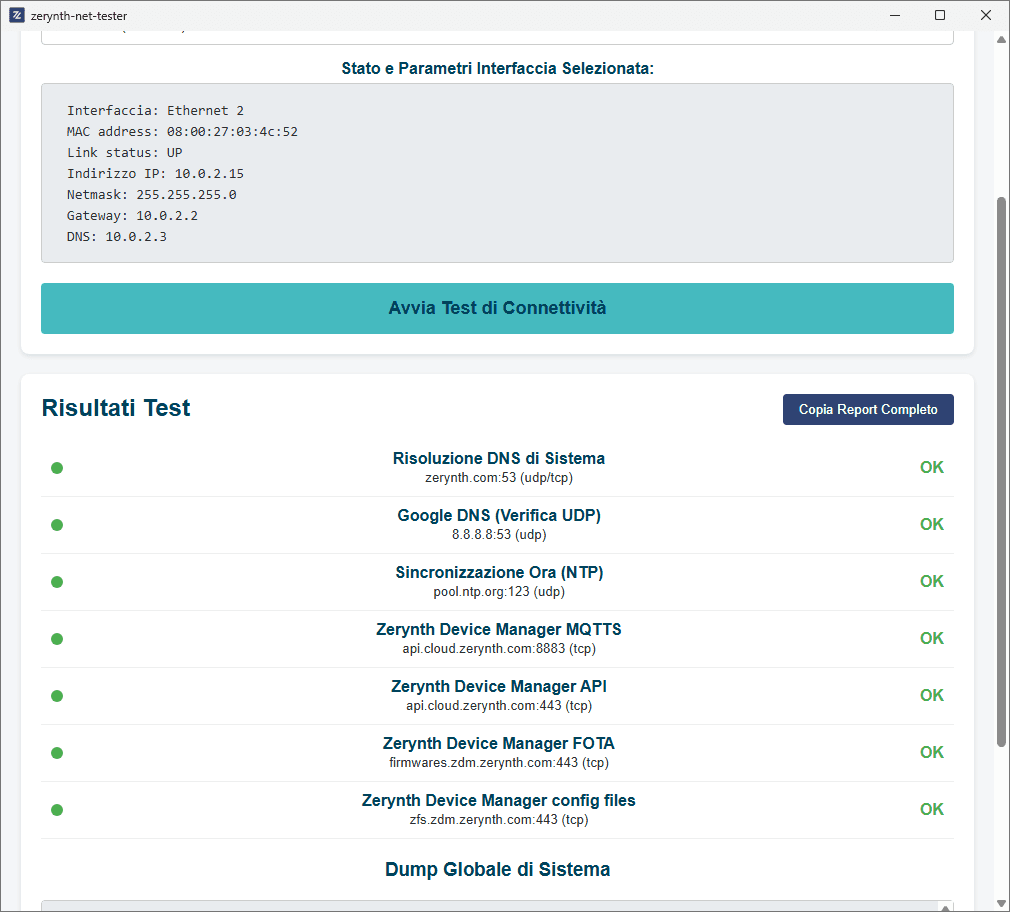Select the 'Link status: UP' line
The image size is (1010, 912).
pyautogui.click(x=124, y=153)
